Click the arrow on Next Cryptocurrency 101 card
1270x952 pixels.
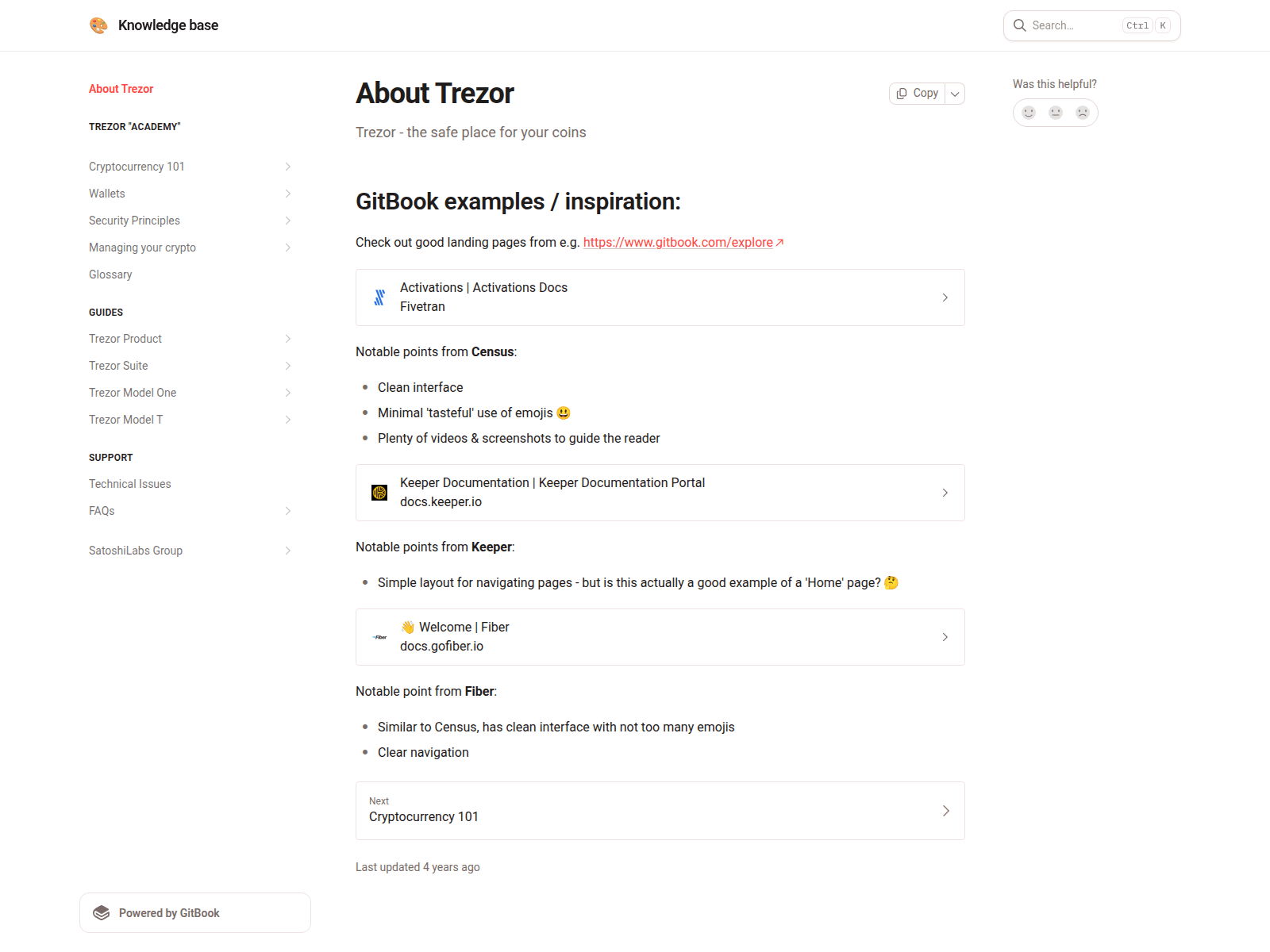945,811
